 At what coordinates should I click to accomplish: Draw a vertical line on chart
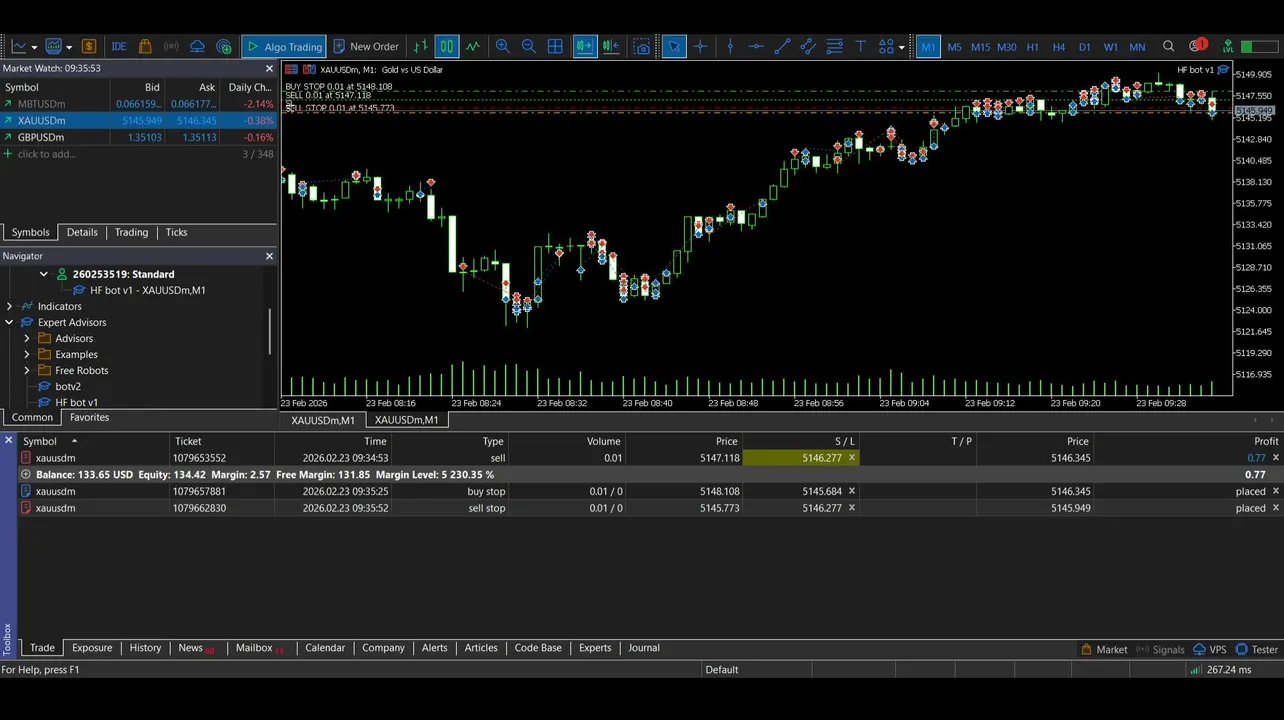click(x=730, y=46)
